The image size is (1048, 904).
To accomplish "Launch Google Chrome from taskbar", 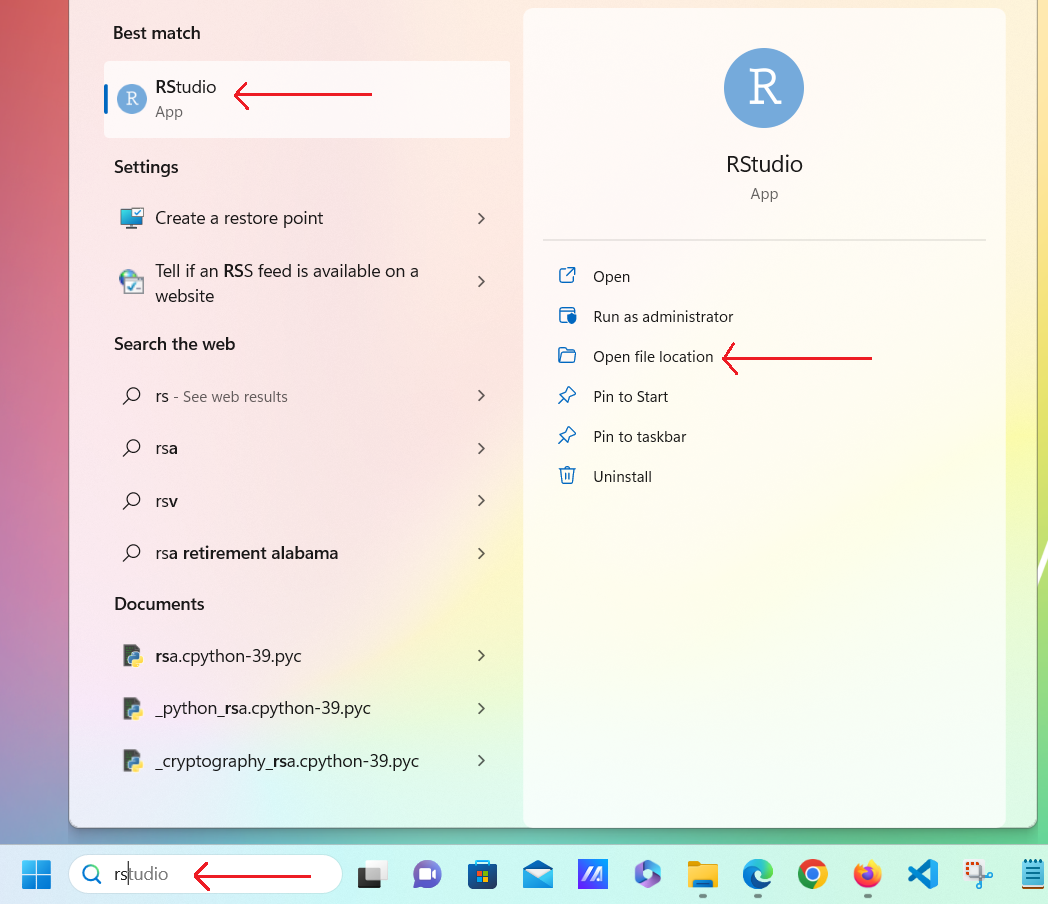I will coord(813,874).
